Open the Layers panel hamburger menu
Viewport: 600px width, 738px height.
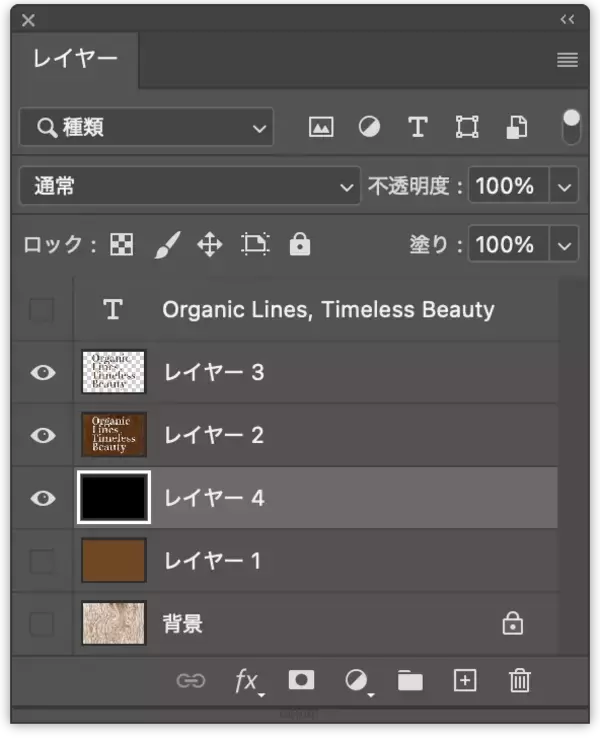(568, 60)
